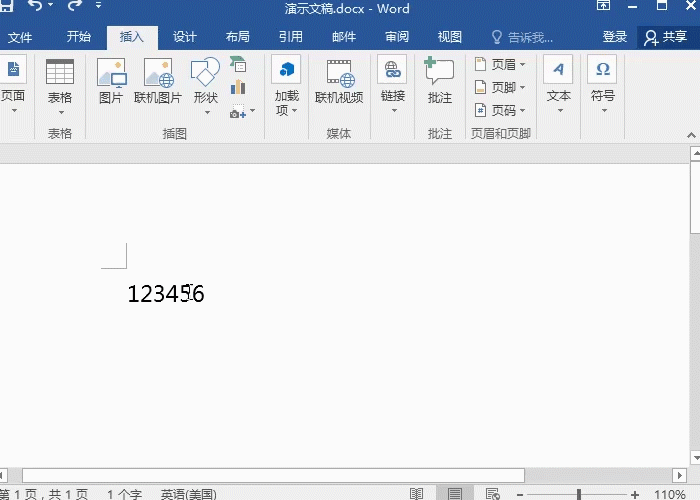Image resolution: width=700 pixels, height=500 pixels.
Task: Click the zoom in plus button
Action: (x=635, y=495)
